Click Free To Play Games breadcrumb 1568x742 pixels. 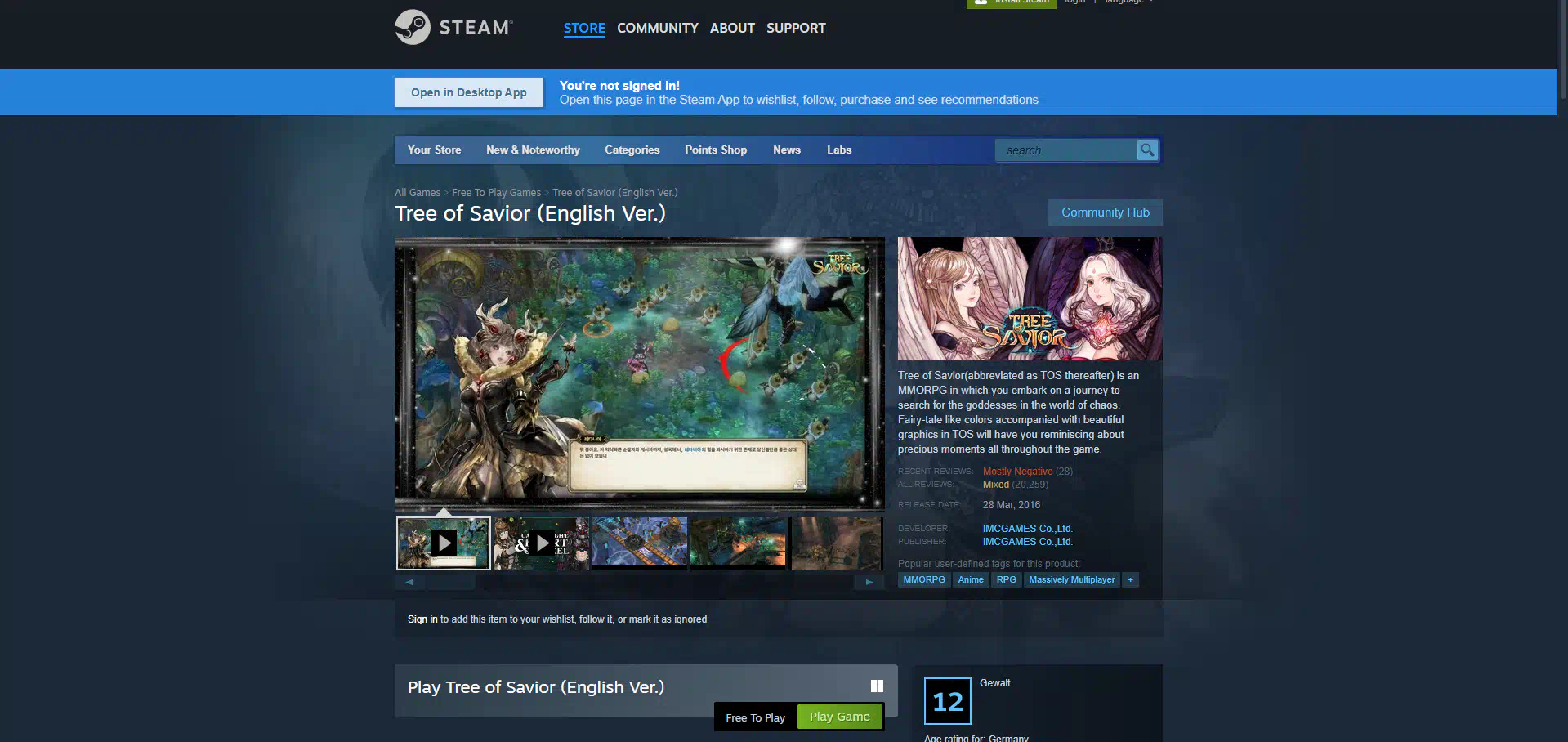(496, 193)
